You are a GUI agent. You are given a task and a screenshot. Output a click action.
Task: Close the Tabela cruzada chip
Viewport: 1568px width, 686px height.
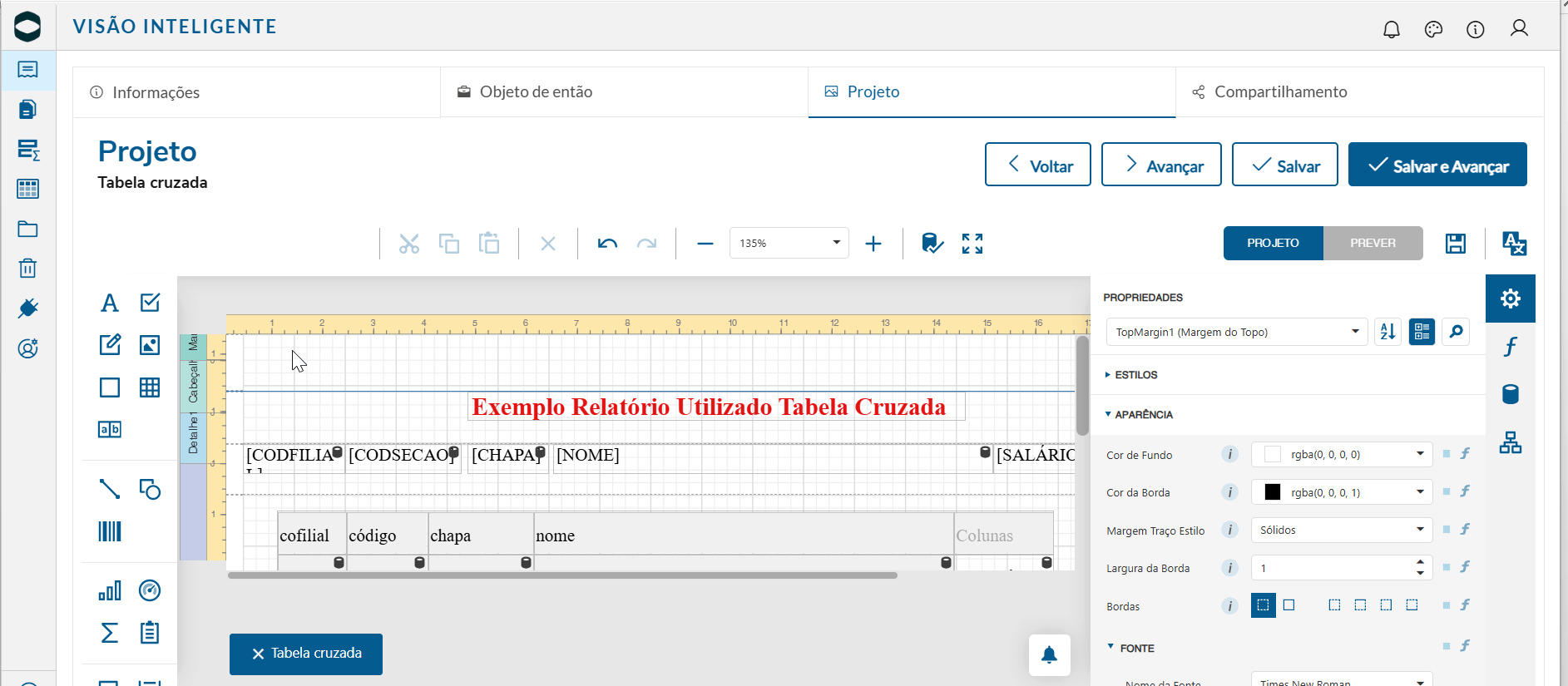click(258, 654)
